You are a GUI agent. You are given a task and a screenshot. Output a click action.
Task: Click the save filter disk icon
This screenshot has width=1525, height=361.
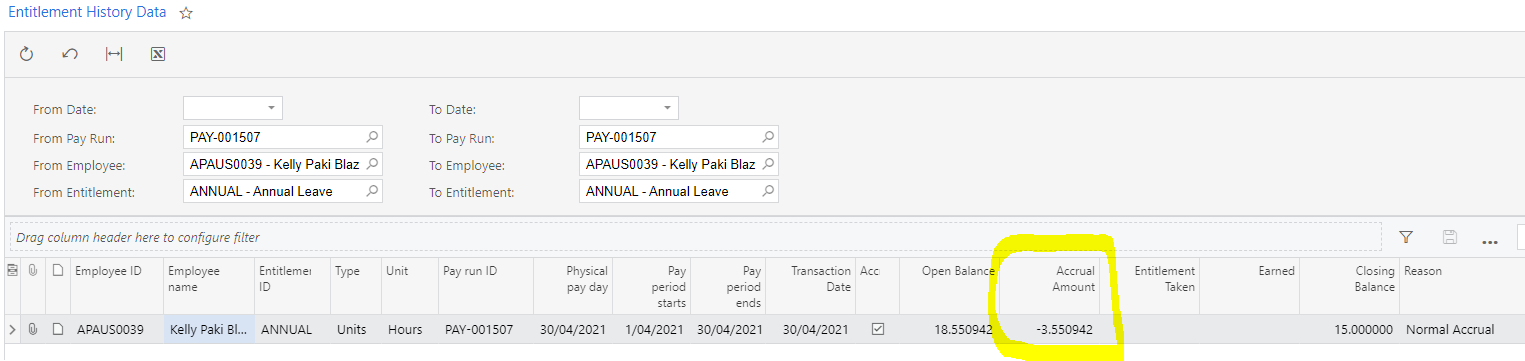pos(1450,237)
